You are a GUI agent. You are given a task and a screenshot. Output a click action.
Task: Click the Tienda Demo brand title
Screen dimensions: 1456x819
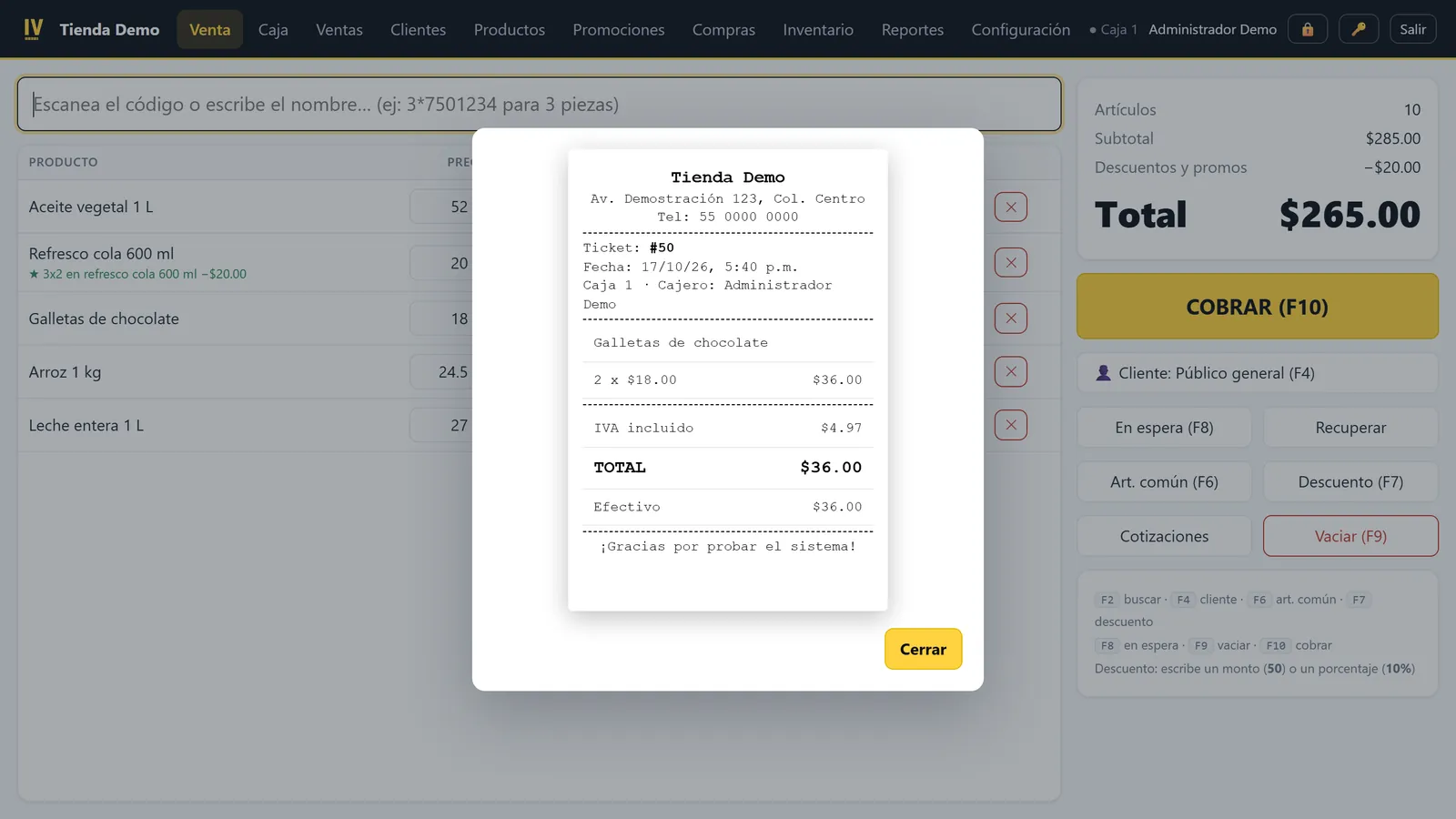(109, 29)
